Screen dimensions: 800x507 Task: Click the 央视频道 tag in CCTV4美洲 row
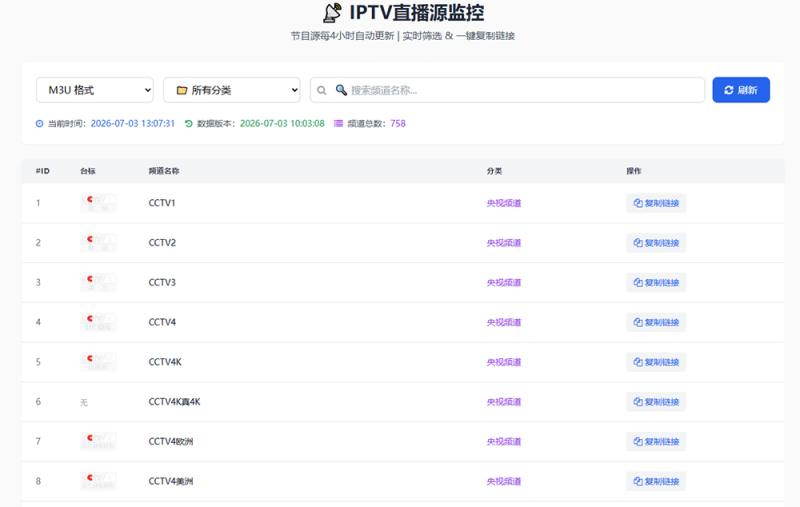click(x=504, y=481)
